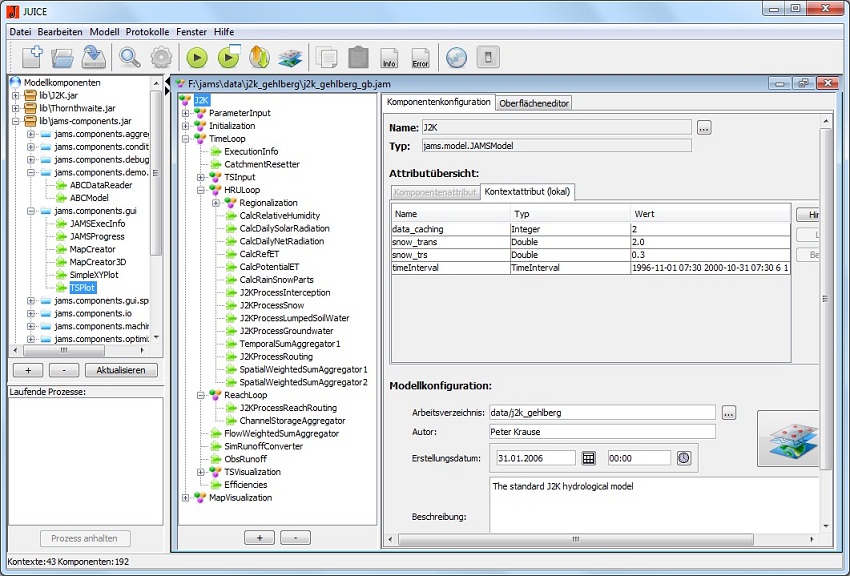Click the layered map toolbar icon

[x=291, y=57]
